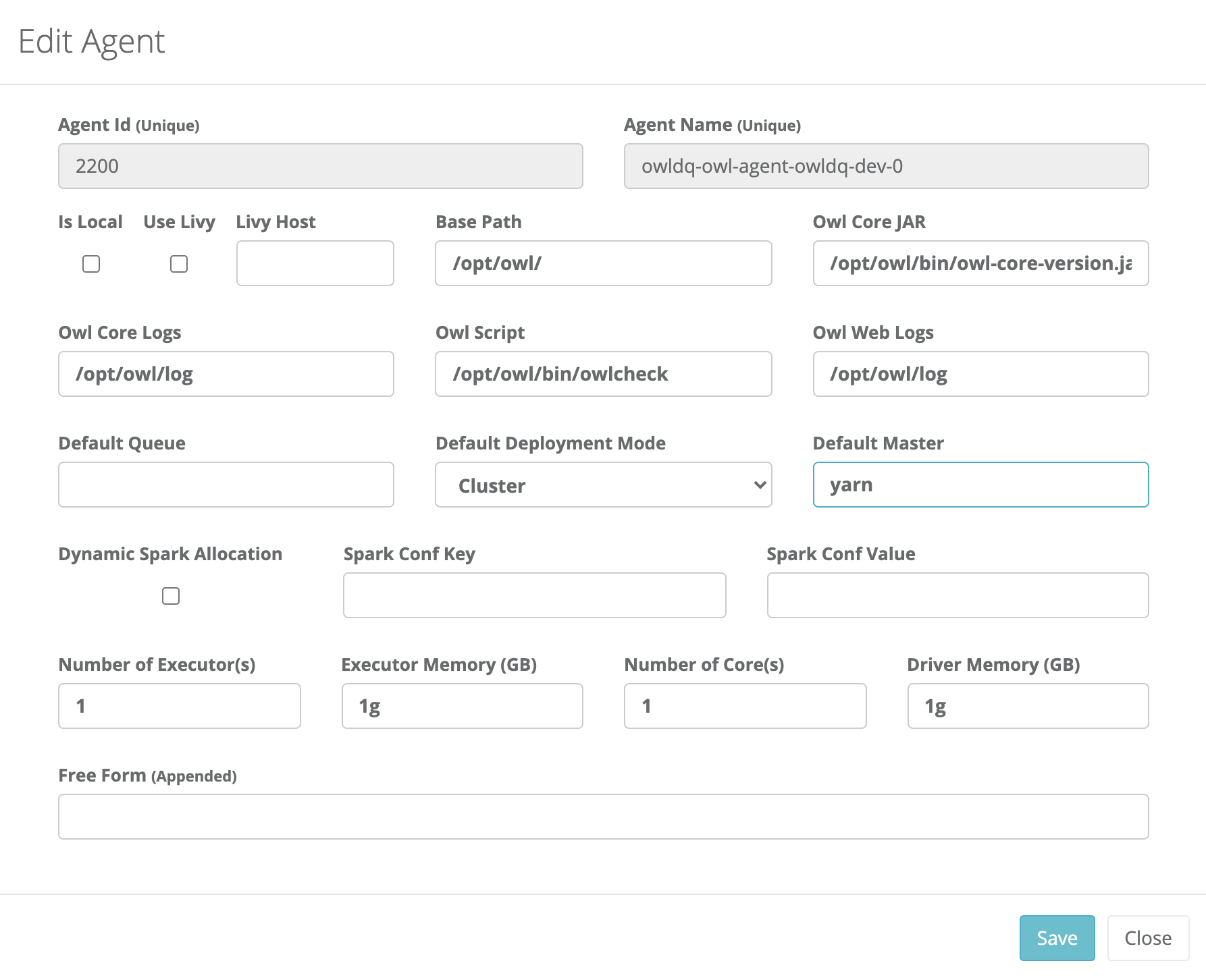Select the Owl Core Logs field

click(226, 374)
